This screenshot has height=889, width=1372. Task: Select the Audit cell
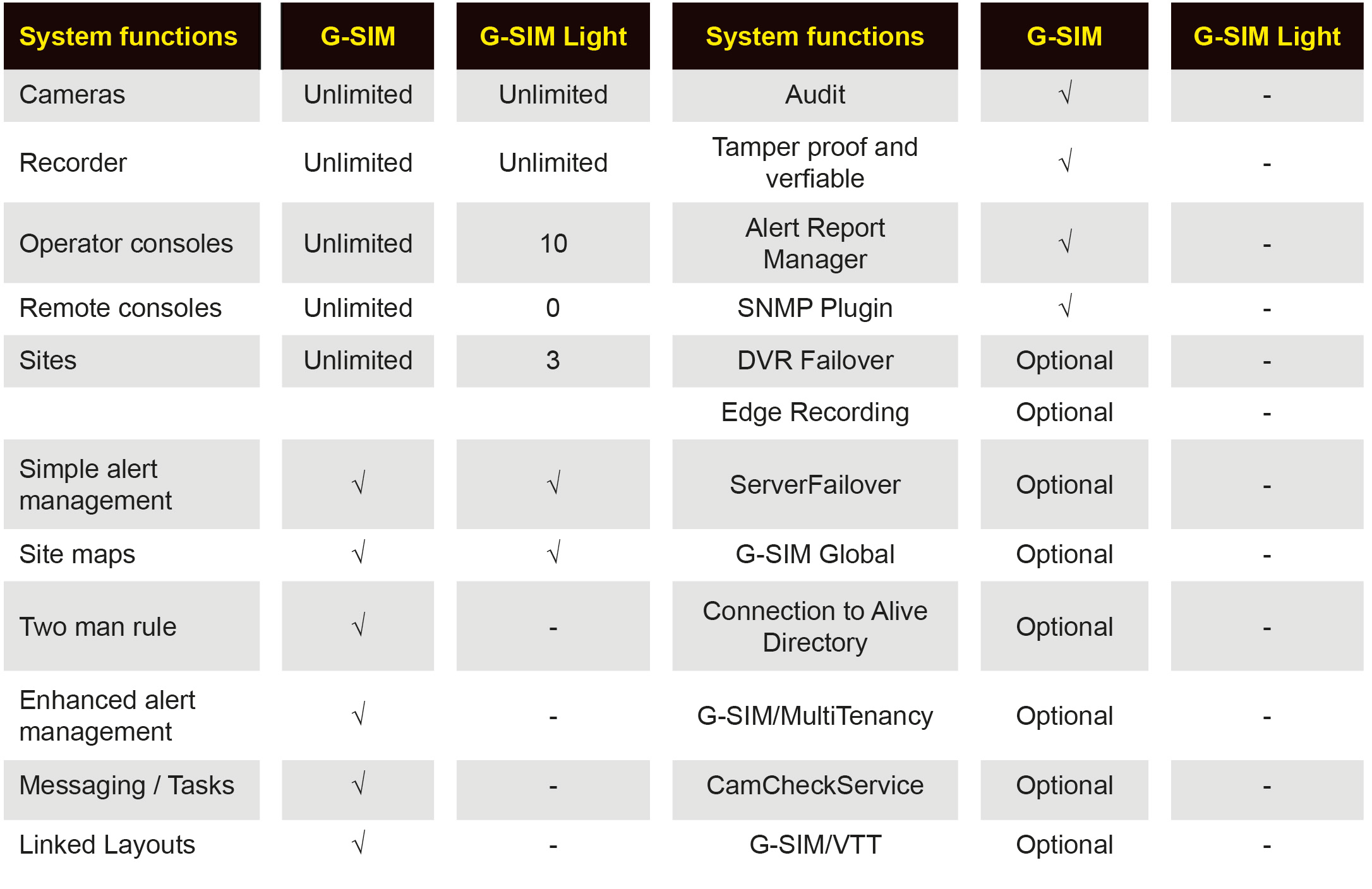[x=815, y=95]
